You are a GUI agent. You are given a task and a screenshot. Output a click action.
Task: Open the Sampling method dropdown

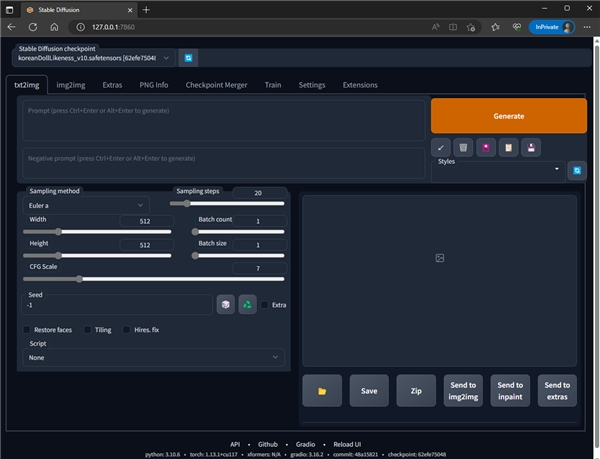[86, 205]
